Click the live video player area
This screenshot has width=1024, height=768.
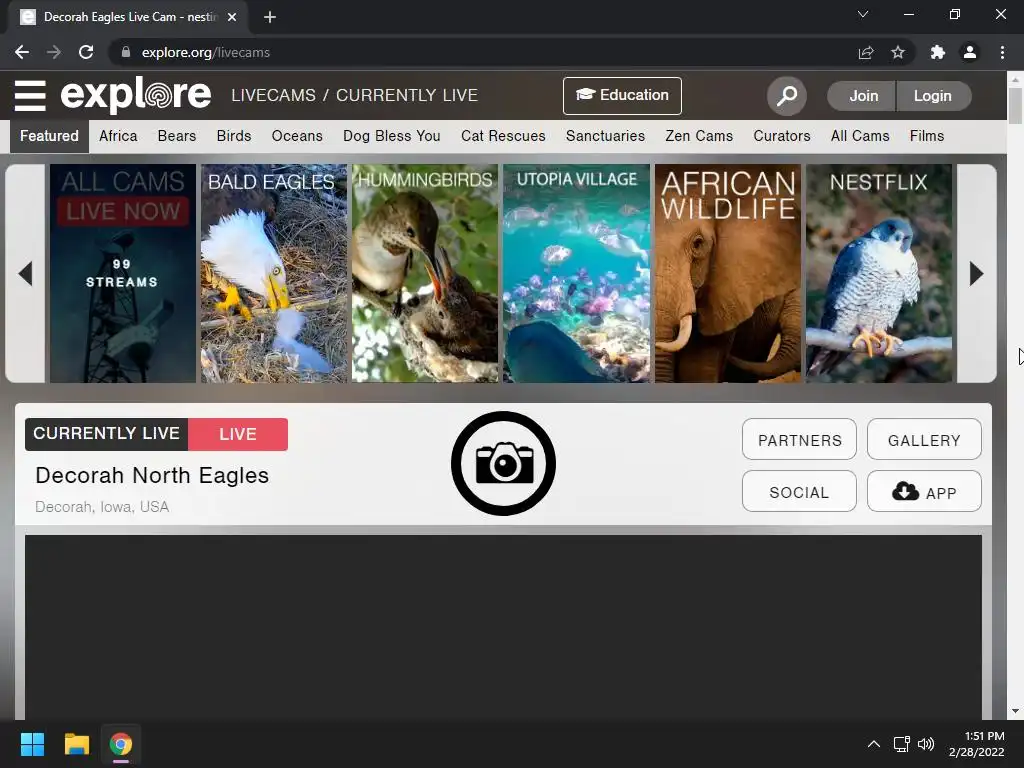(x=503, y=627)
